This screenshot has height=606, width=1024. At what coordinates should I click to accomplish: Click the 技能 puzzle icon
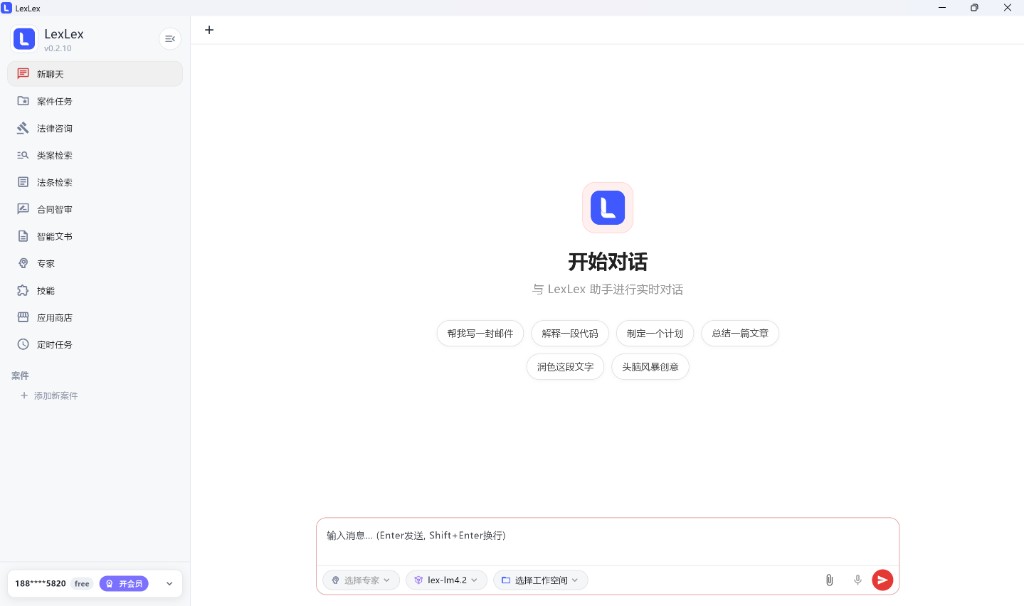(x=23, y=290)
